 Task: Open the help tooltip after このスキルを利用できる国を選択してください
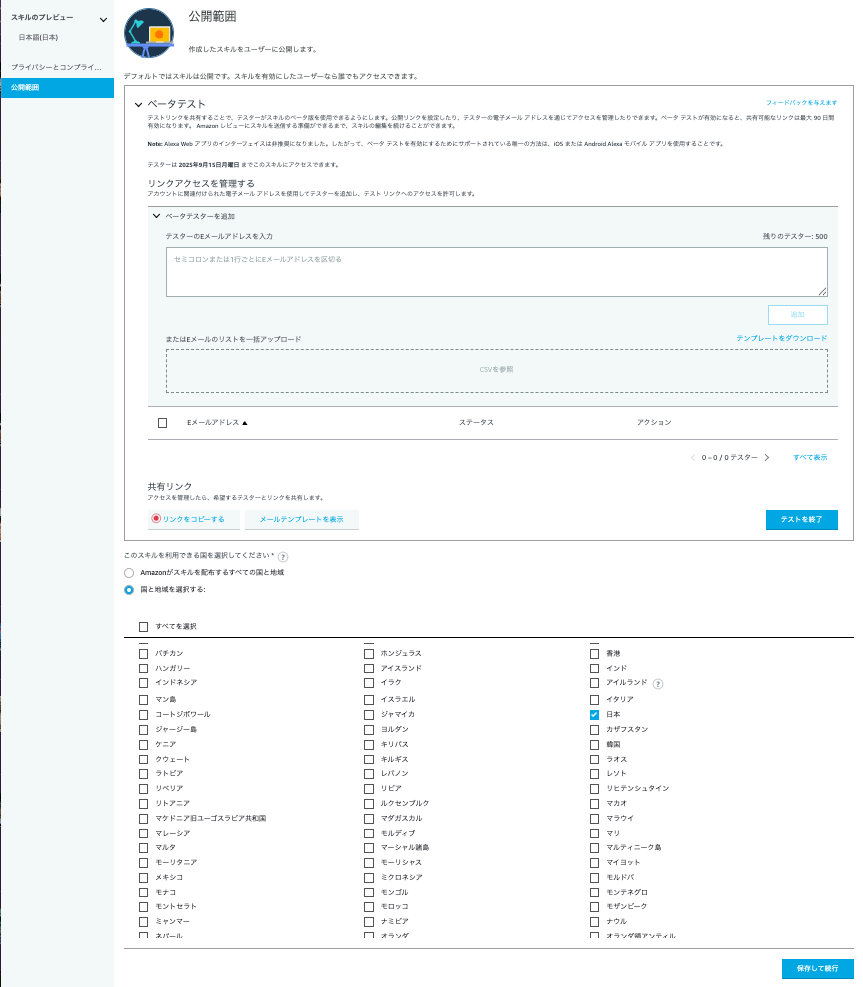click(282, 556)
